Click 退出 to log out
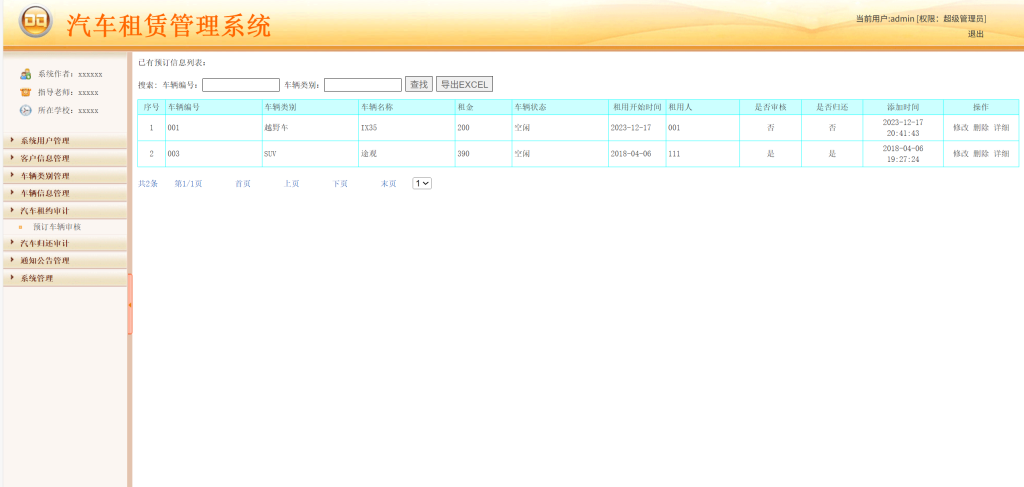Screen dimensions: 1024x487 976,34
